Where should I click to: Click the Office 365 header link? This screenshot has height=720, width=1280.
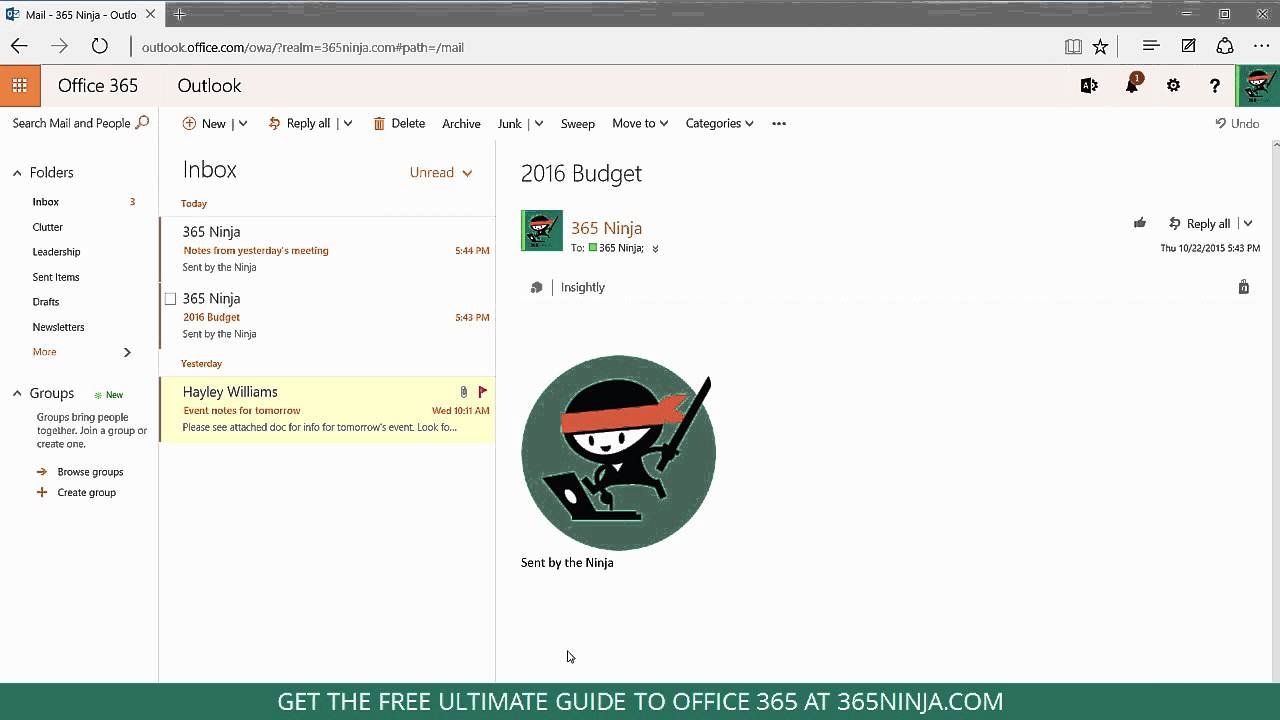pos(98,86)
